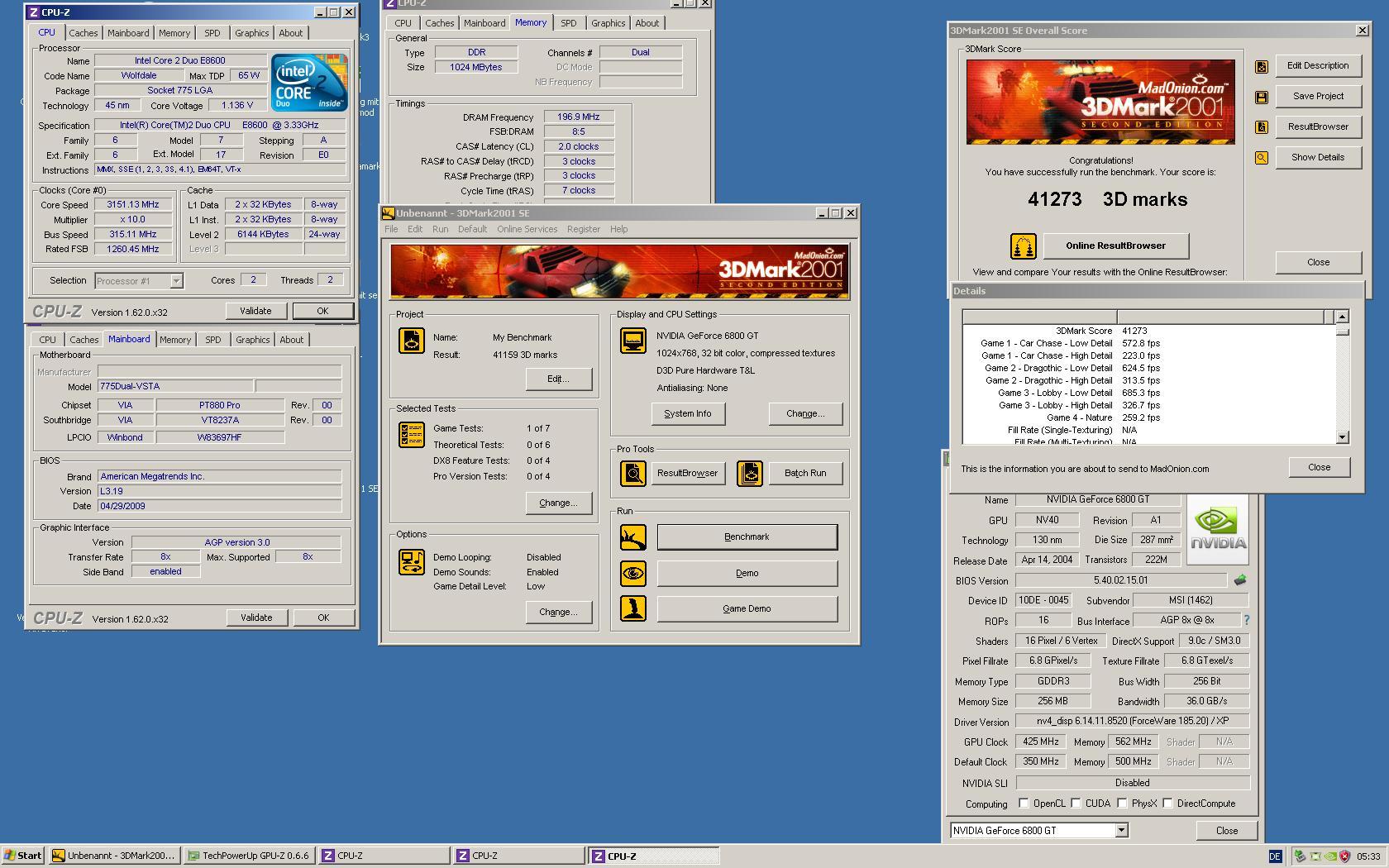This screenshot has height=868, width=1389.
Task: Click the ResultBrowser magnifier icon in Pro Tools
Action: 633,473
